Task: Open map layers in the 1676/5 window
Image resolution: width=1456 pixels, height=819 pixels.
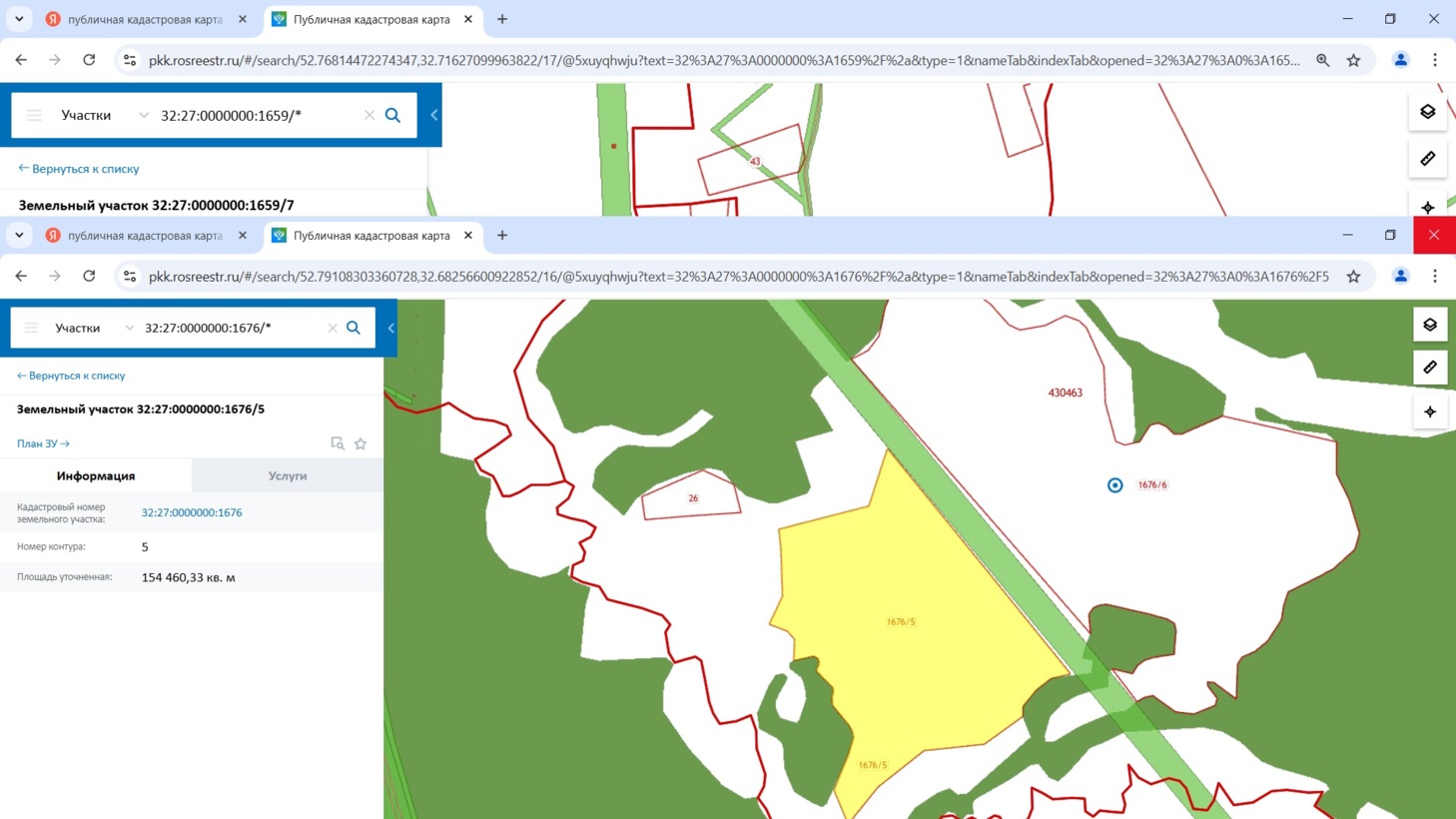Action: pyautogui.click(x=1430, y=325)
